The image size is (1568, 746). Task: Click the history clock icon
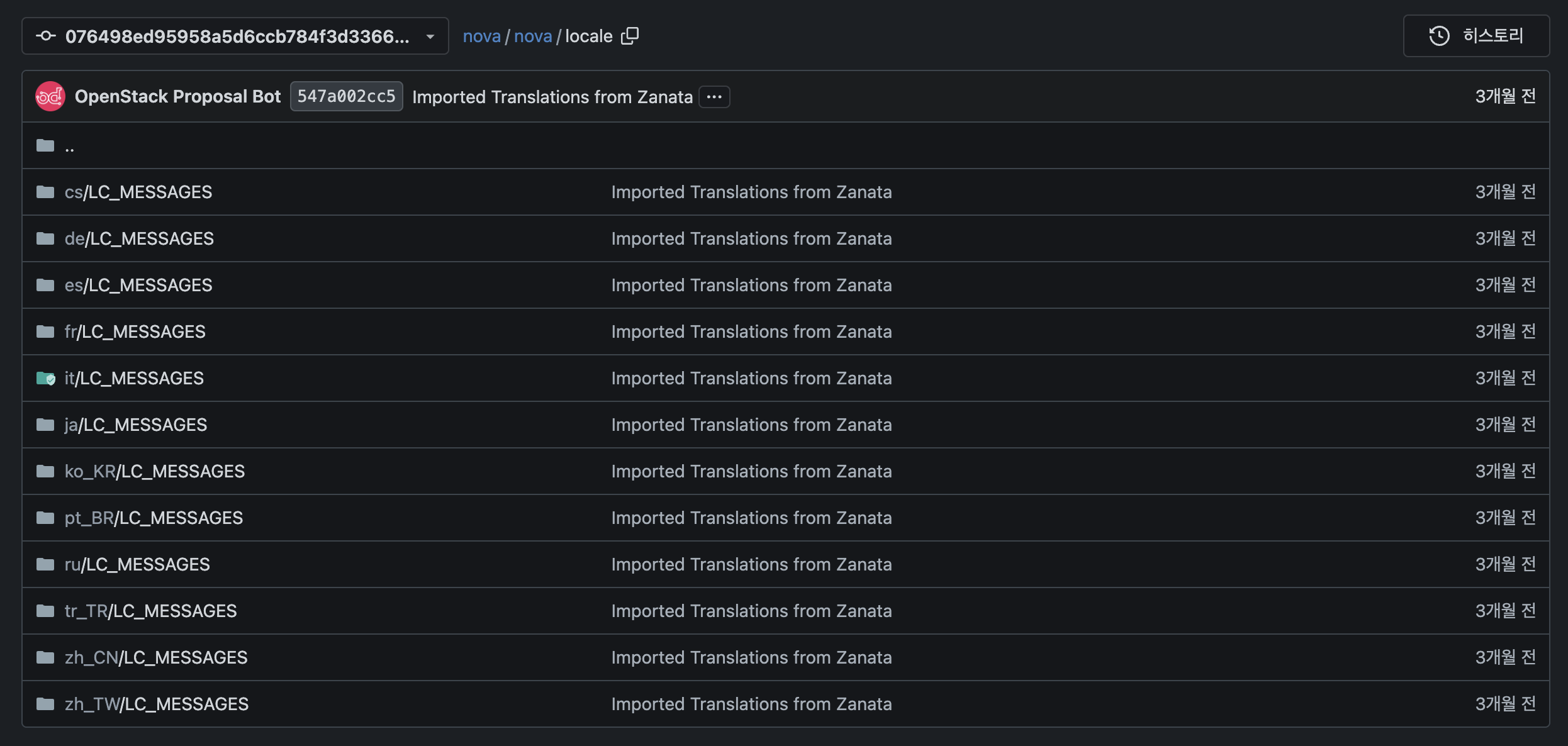(1439, 36)
